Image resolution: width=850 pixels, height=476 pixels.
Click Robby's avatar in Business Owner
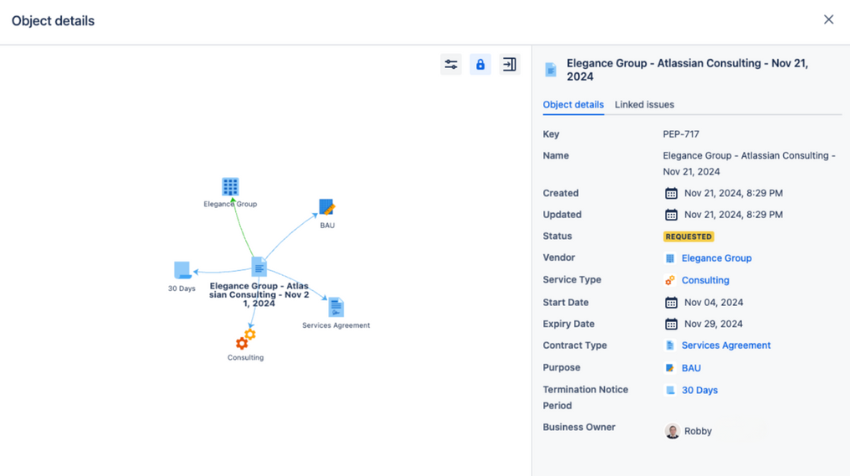pyautogui.click(x=672, y=431)
